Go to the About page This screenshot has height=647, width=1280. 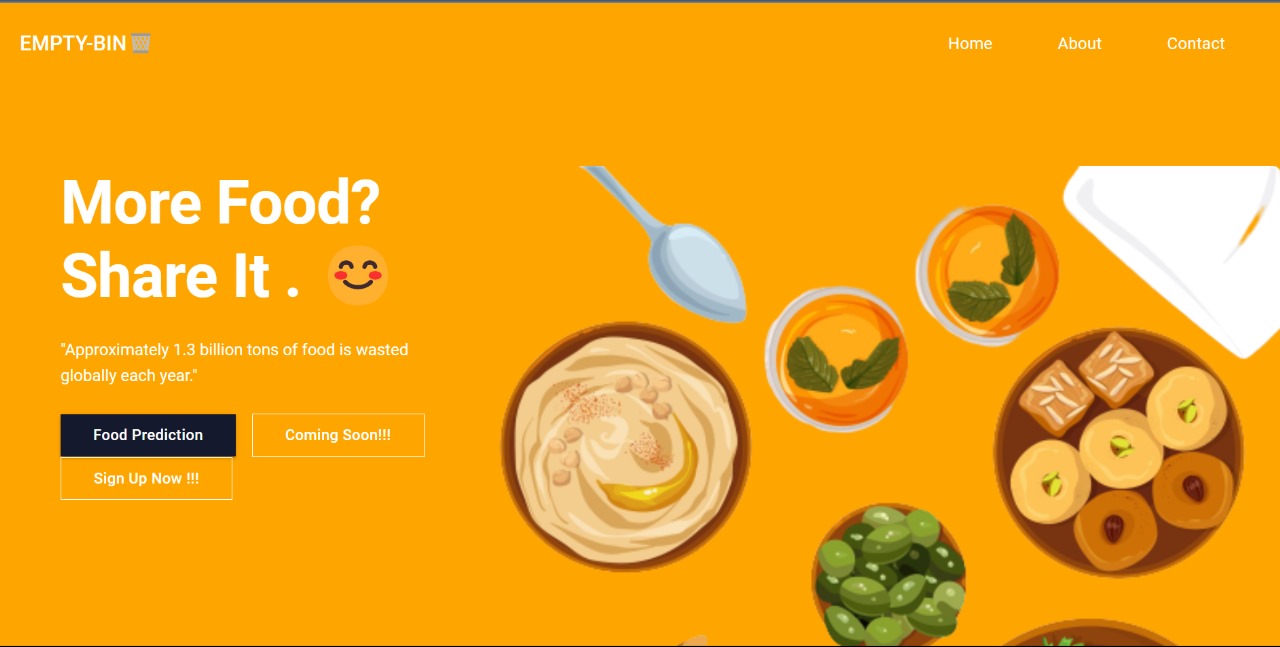click(1080, 43)
